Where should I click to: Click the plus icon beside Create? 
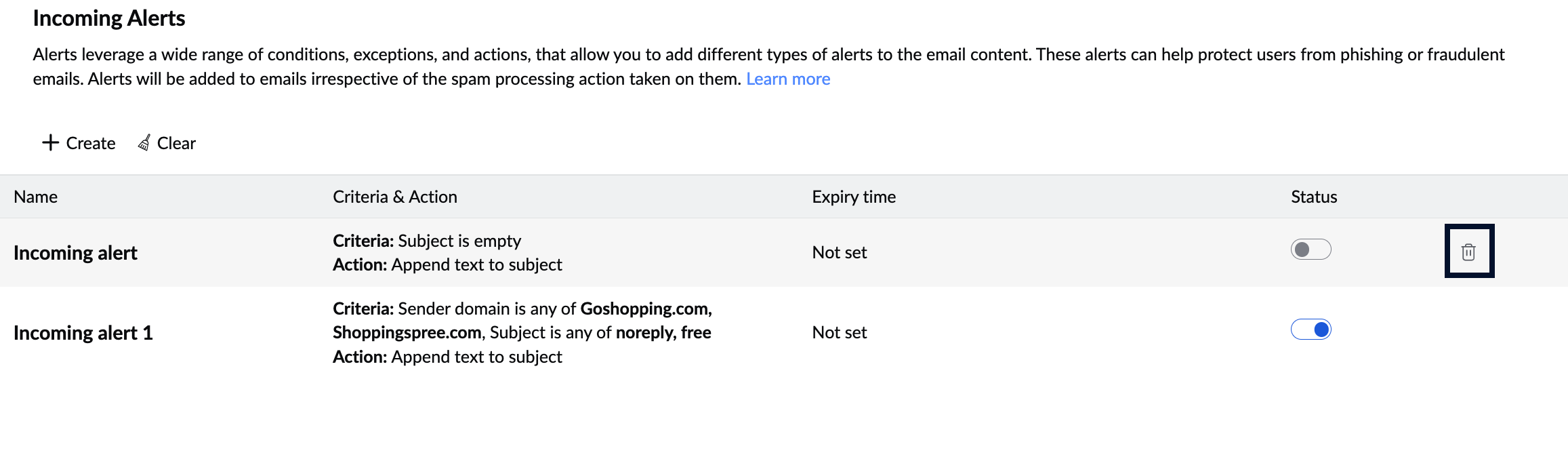(x=51, y=142)
